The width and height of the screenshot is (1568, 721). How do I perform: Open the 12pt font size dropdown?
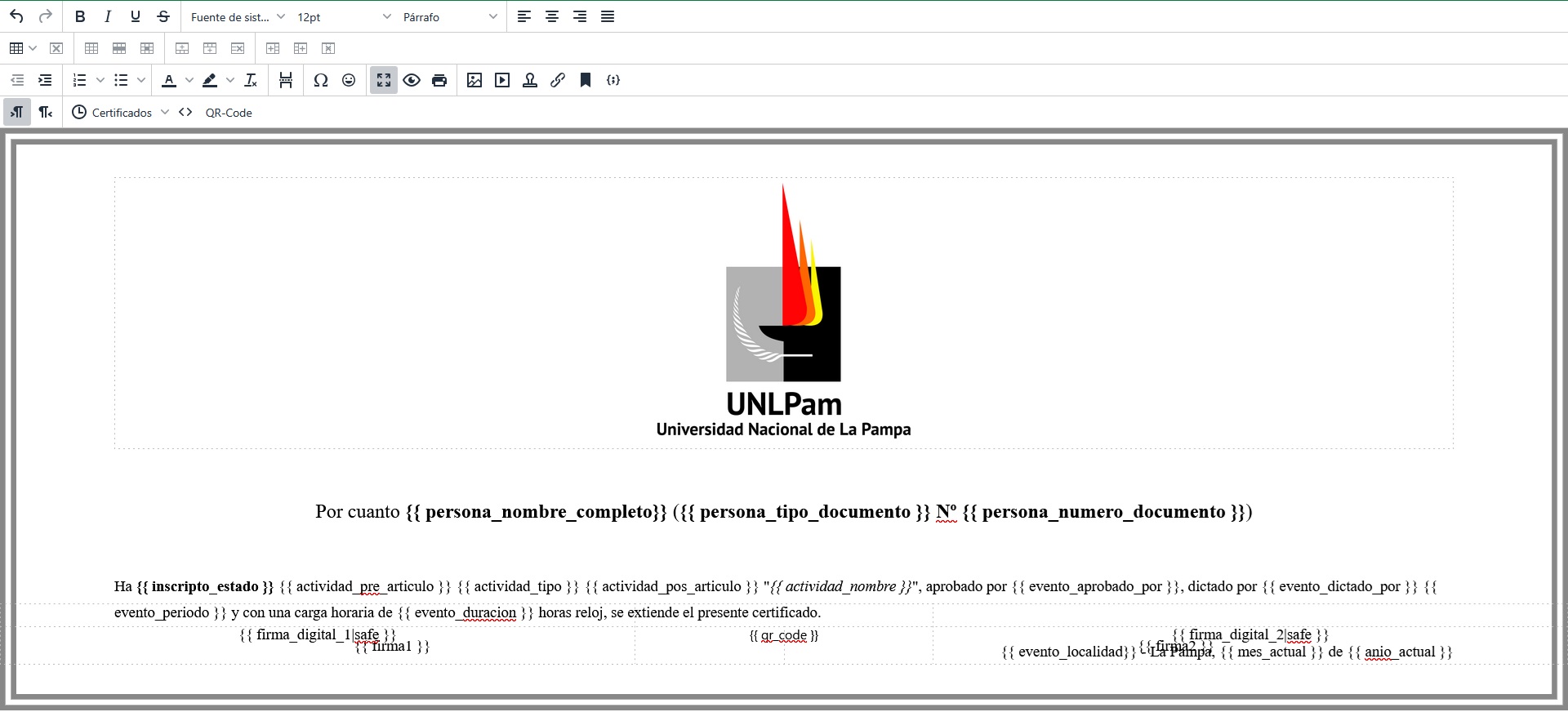[344, 16]
